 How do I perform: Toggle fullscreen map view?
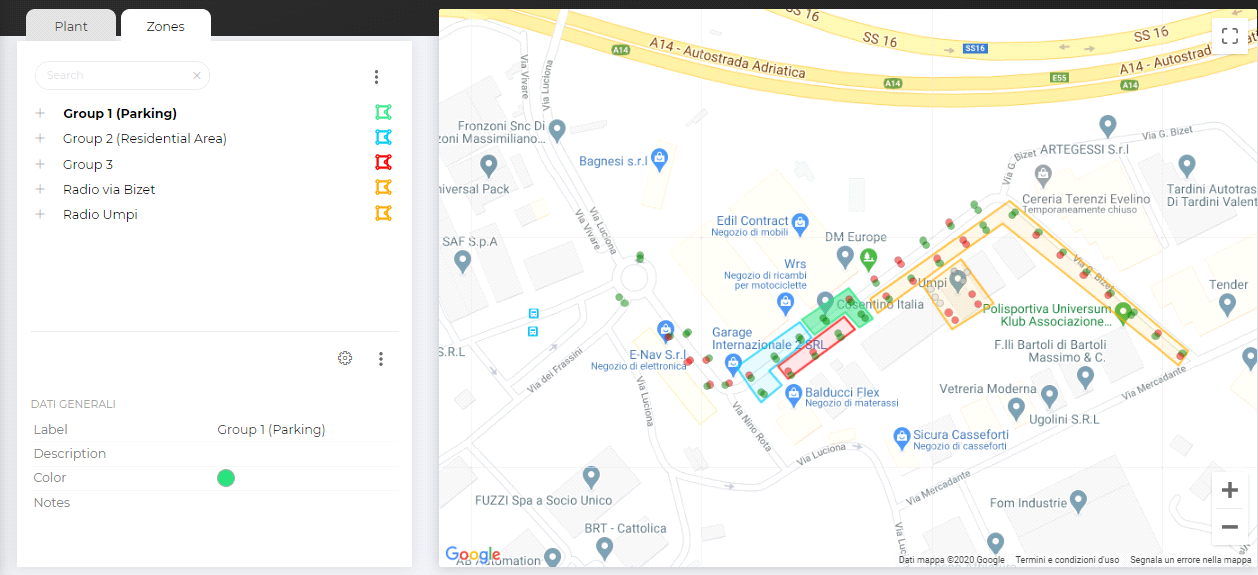(x=1230, y=36)
